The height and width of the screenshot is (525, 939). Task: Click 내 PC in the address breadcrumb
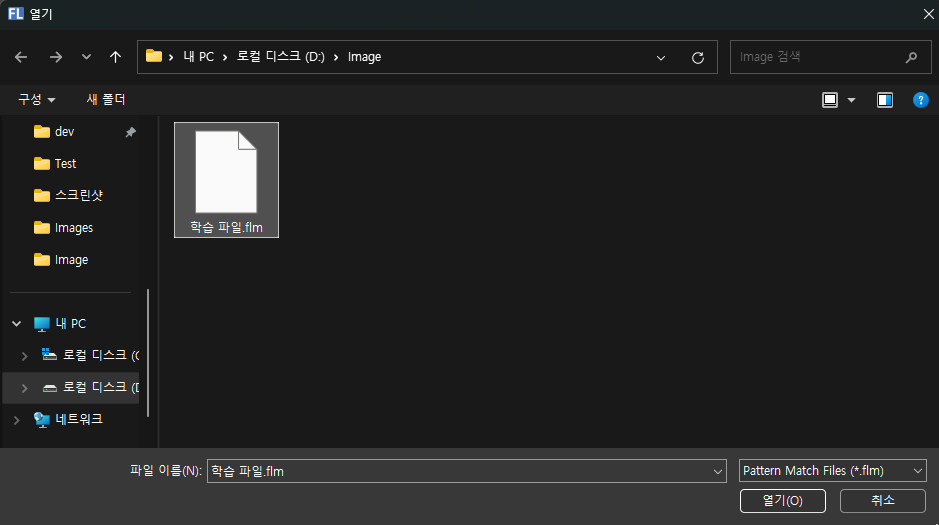(199, 57)
